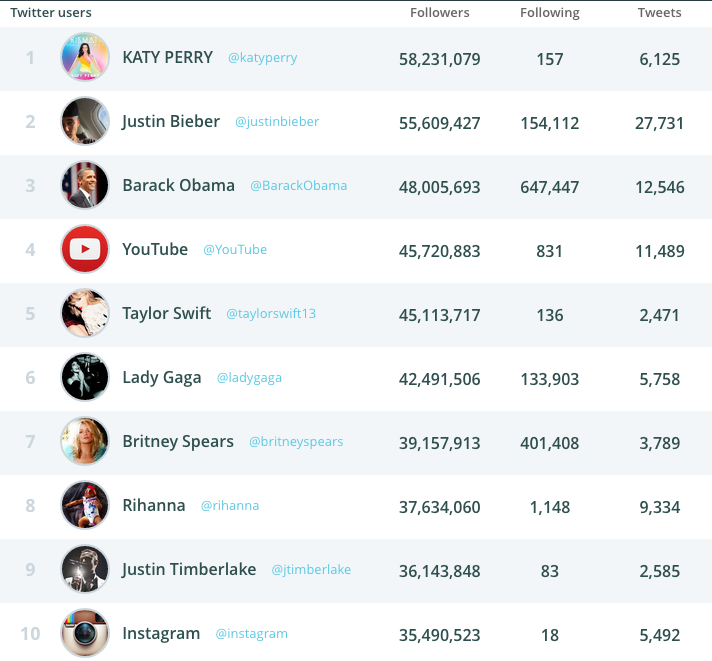
Task: Sort by the Following column header
Action: tap(549, 13)
